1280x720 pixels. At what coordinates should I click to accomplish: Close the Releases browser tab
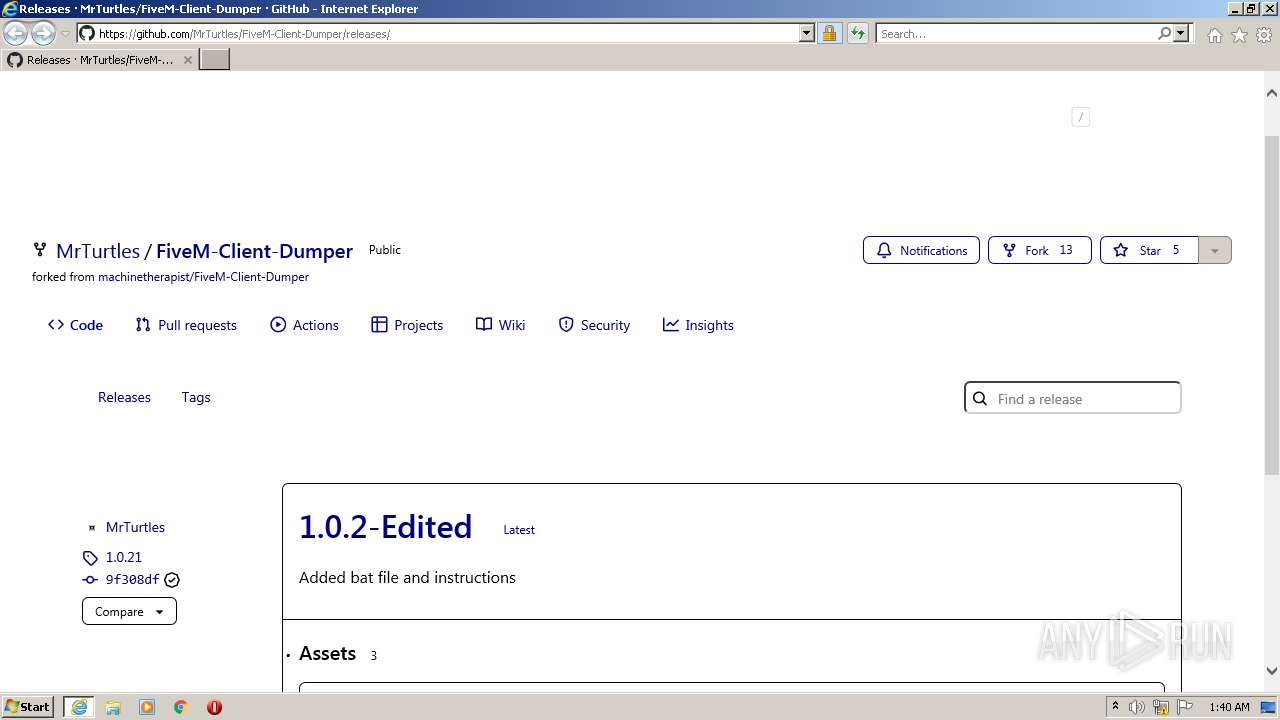pyautogui.click(x=188, y=60)
